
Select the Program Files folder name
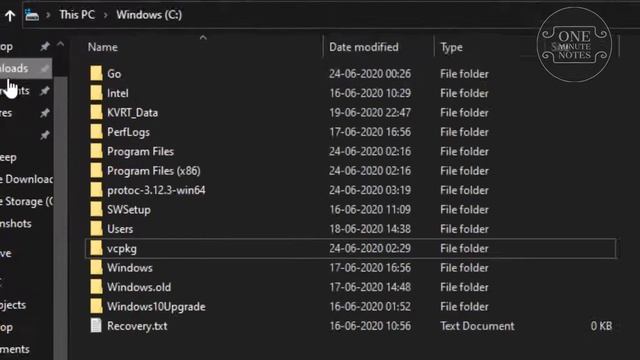(x=140, y=151)
